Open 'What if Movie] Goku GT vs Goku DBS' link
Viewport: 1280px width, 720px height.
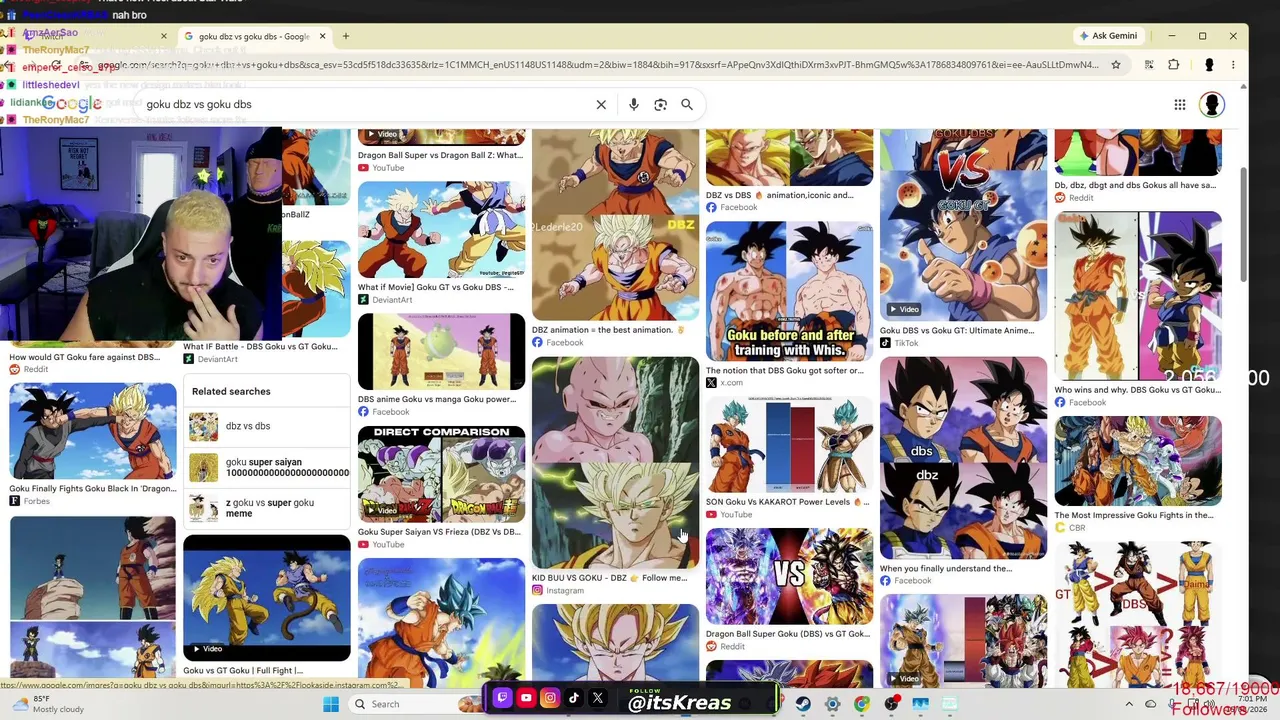click(x=436, y=287)
